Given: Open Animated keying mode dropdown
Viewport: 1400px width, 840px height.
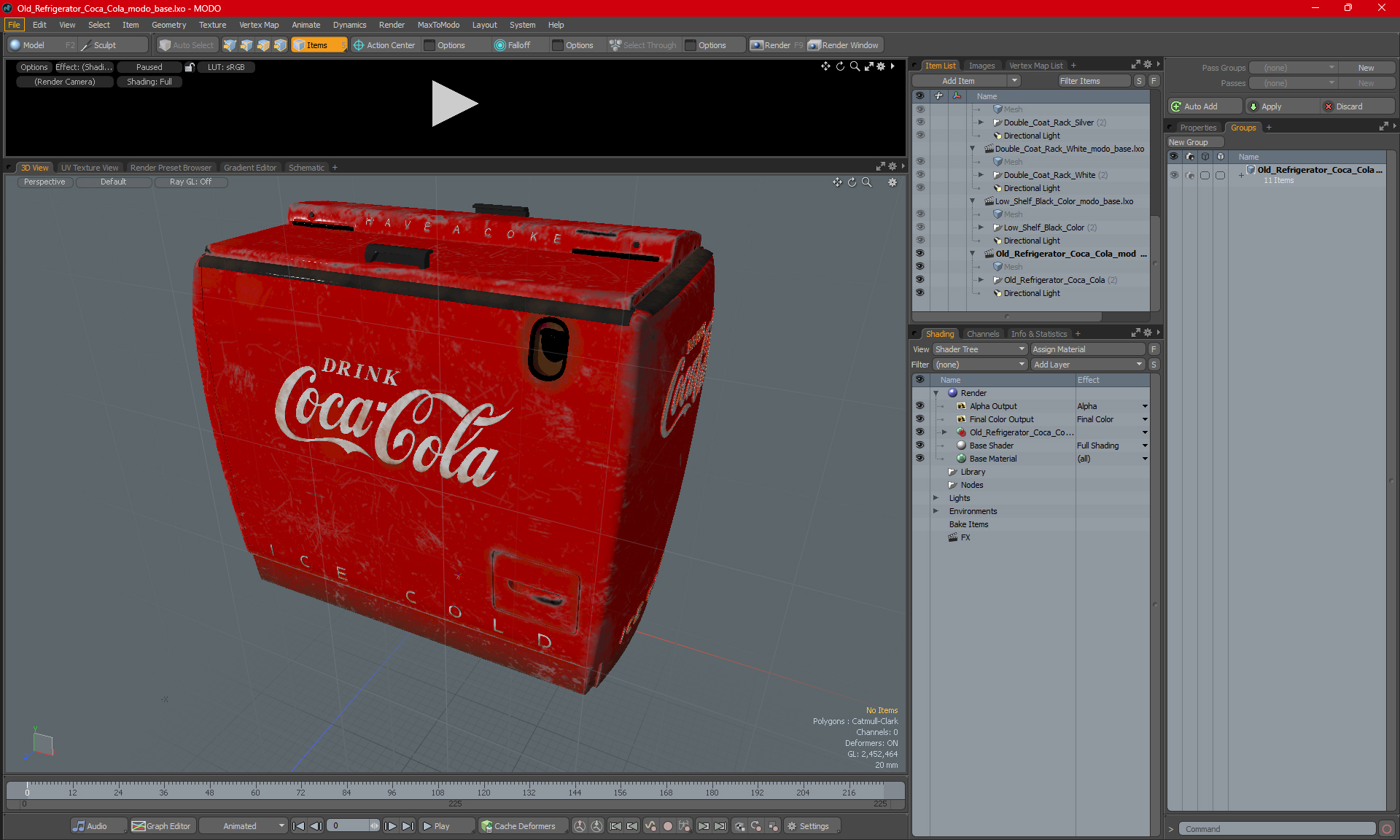Looking at the screenshot, I should pyautogui.click(x=243, y=826).
